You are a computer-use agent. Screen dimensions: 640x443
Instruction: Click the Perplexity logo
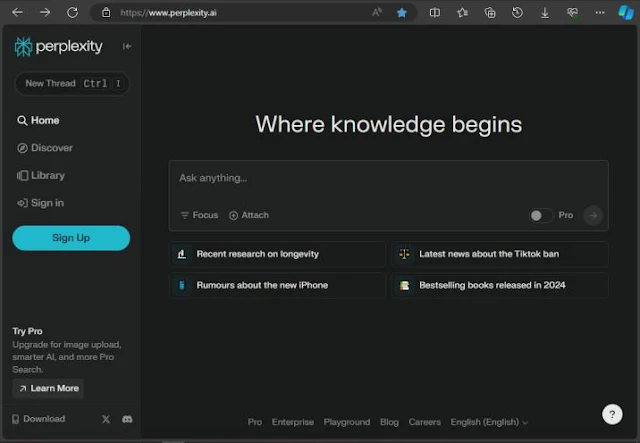pyautogui.click(x=58, y=47)
